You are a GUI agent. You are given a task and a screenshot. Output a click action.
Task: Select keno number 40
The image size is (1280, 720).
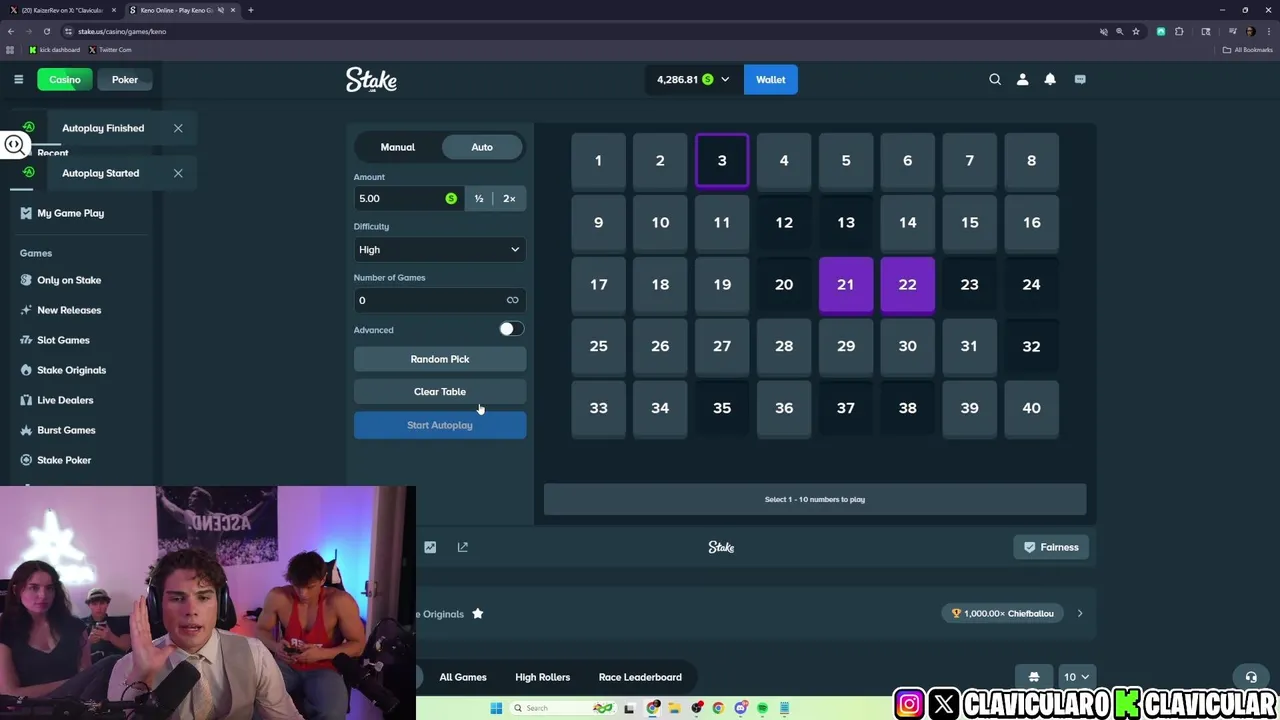point(1031,408)
